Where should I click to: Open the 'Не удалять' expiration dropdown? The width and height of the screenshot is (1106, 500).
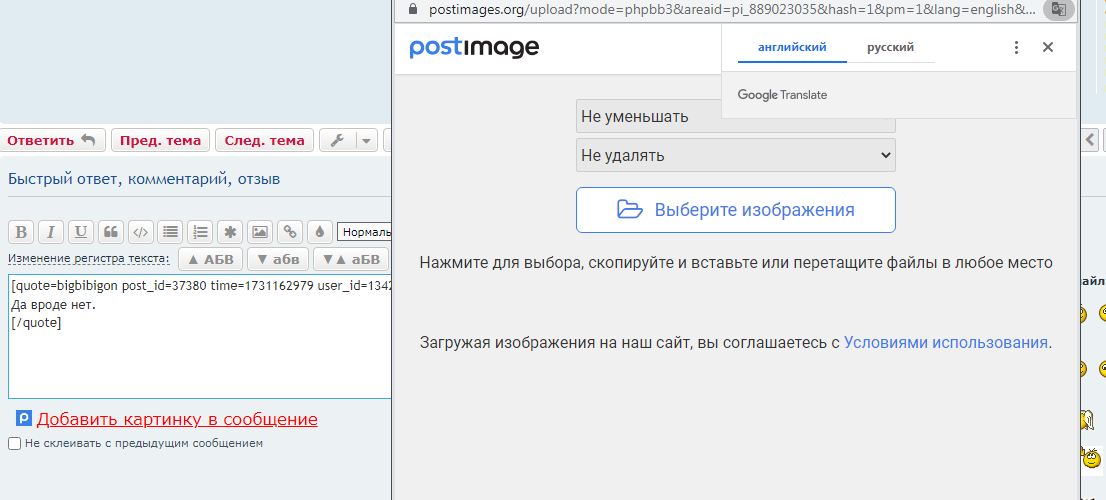pos(736,155)
